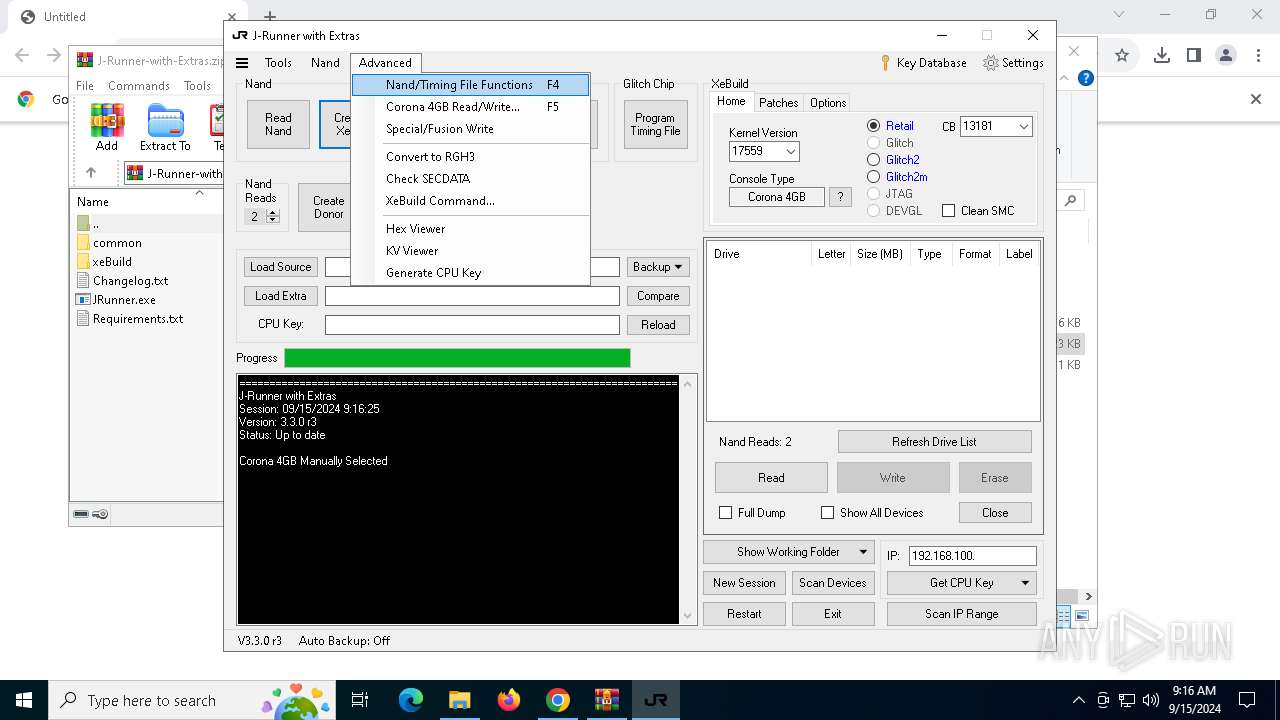Viewport: 1280px width, 720px height.
Task: Open the CB version dropdown
Action: coord(1023,127)
